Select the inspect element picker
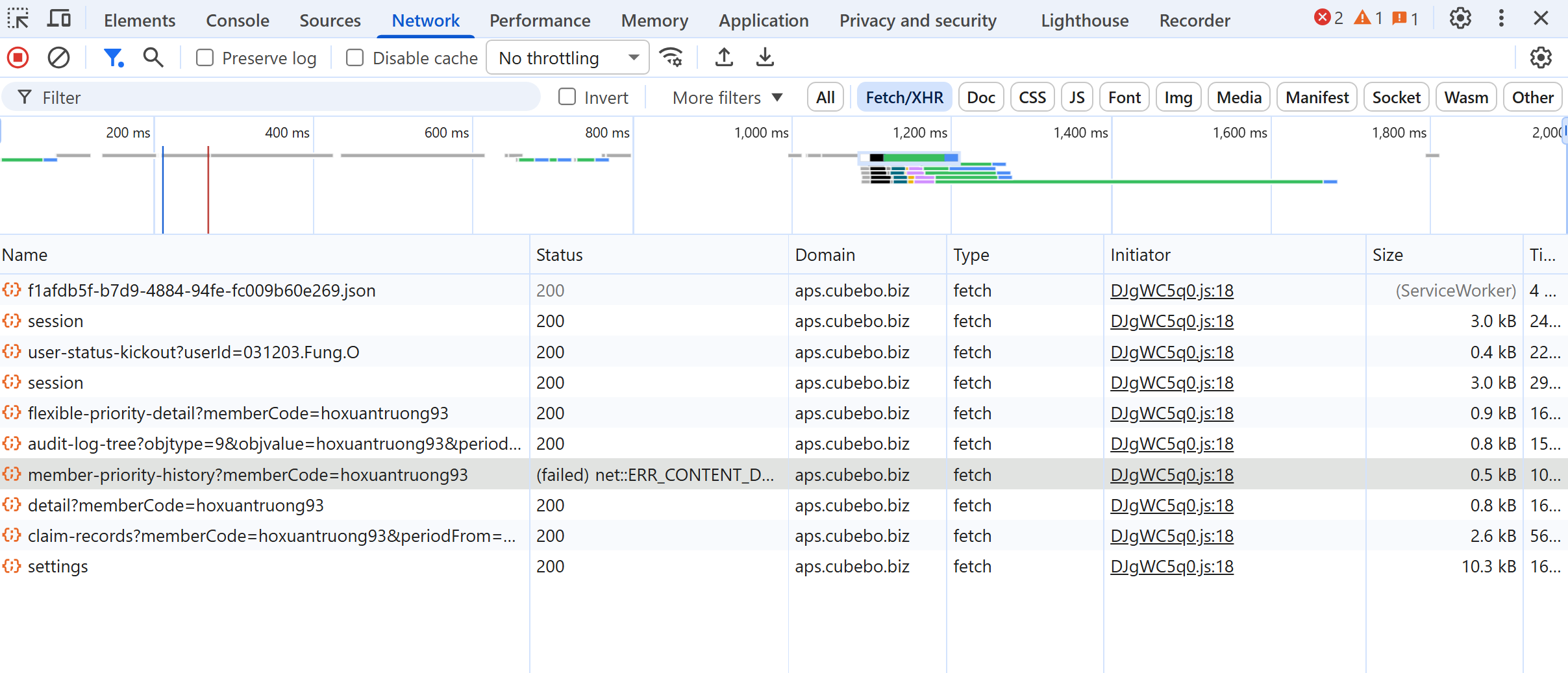This screenshot has height=673, width=1568. pos(18,19)
